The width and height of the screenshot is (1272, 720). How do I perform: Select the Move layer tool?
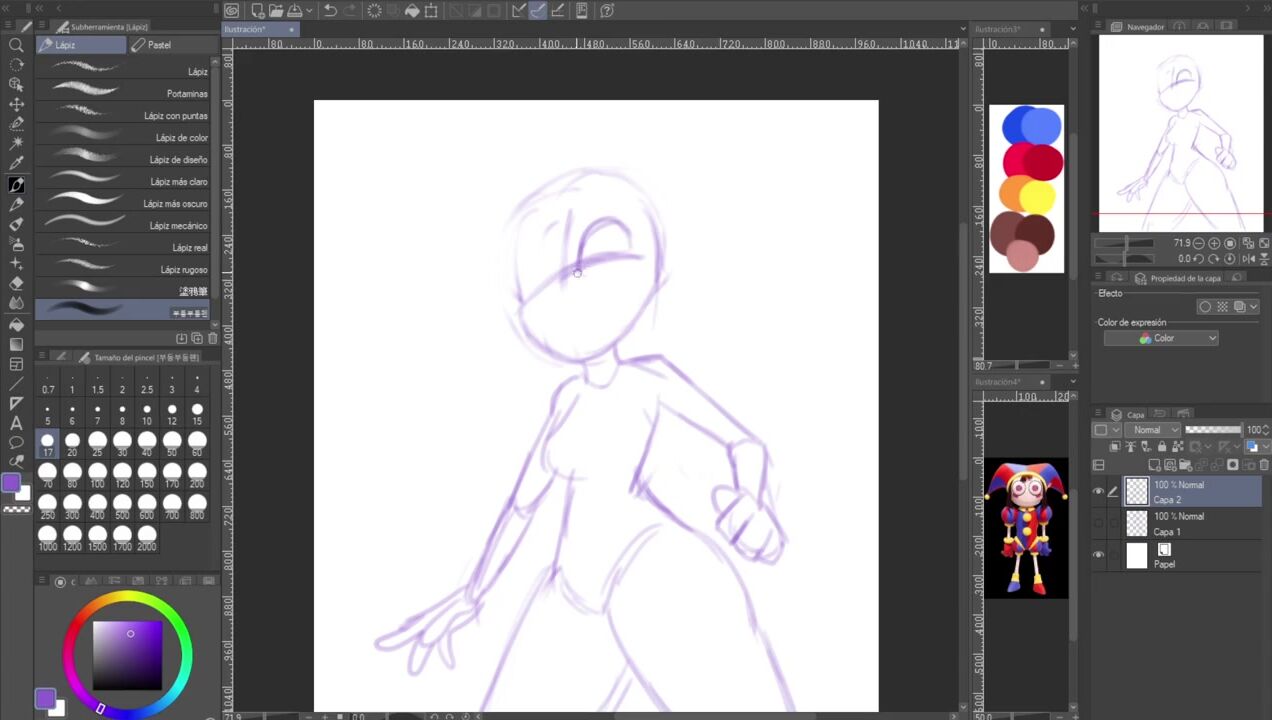[x=16, y=104]
